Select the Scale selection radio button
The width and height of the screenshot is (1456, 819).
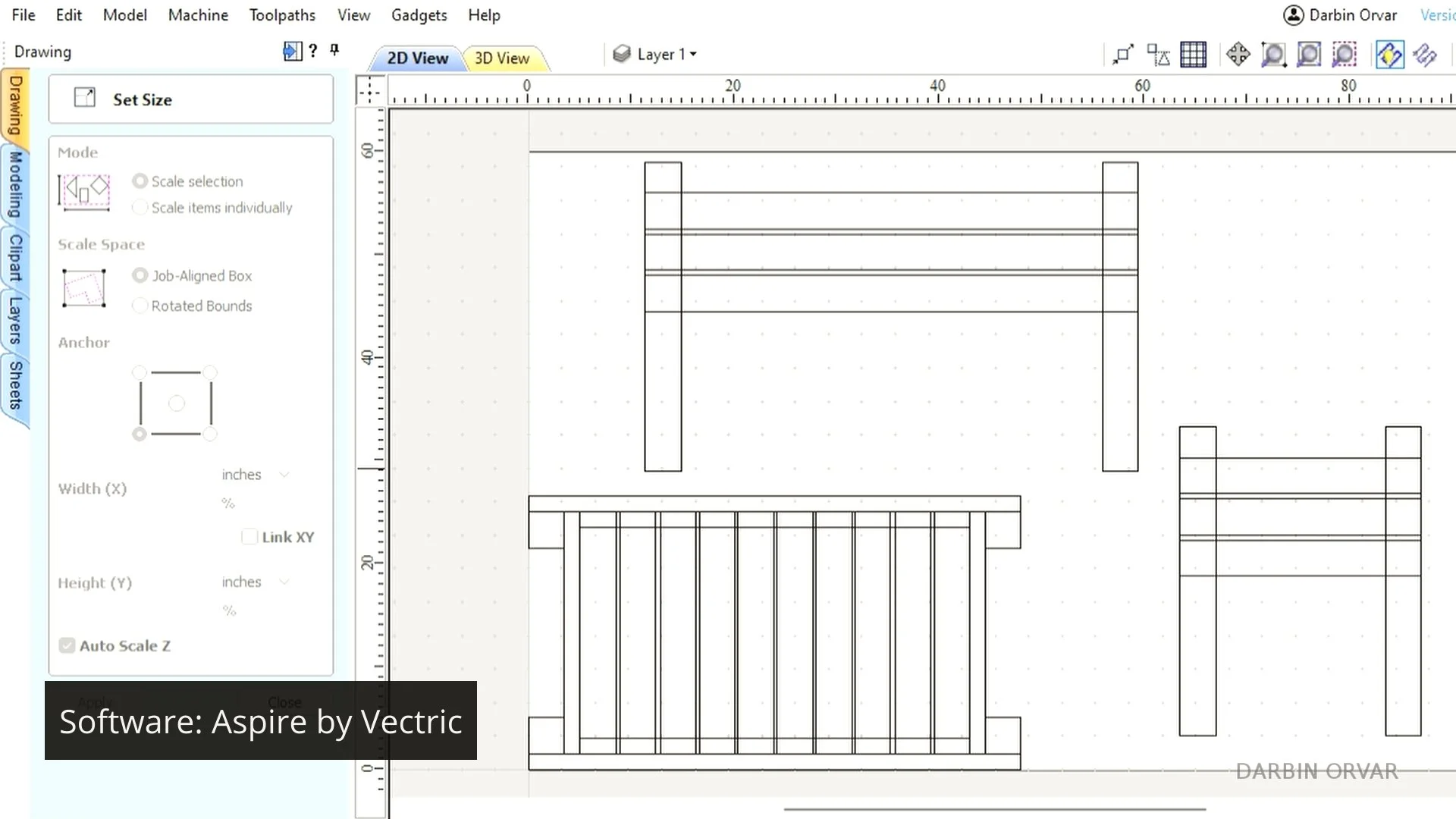pyautogui.click(x=140, y=181)
